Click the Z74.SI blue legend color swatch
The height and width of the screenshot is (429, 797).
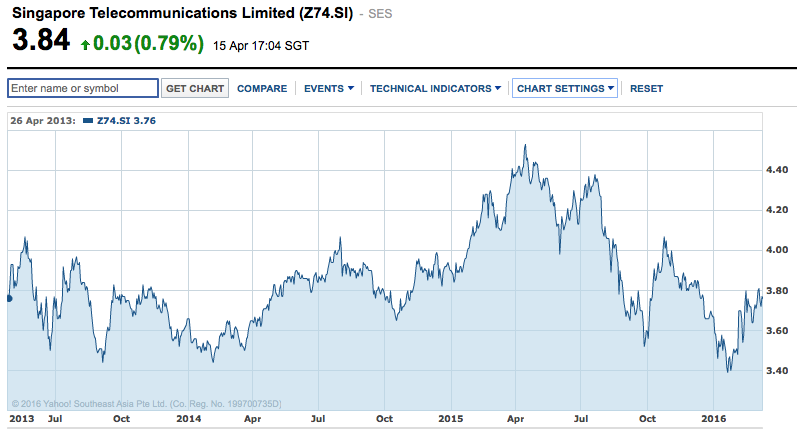[x=88, y=121]
